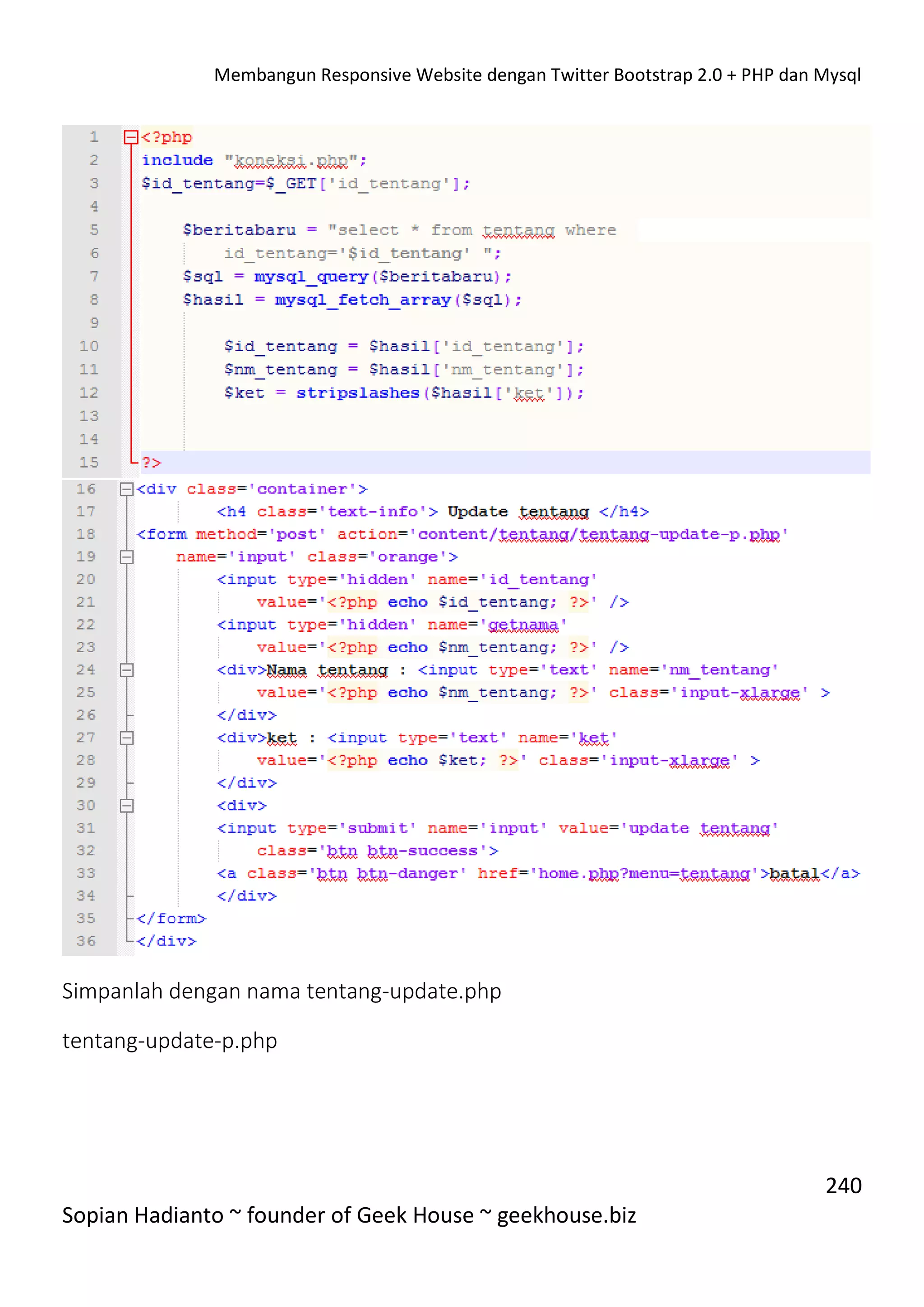
Task: Click line number 15 in the gutter
Action: click(x=89, y=462)
